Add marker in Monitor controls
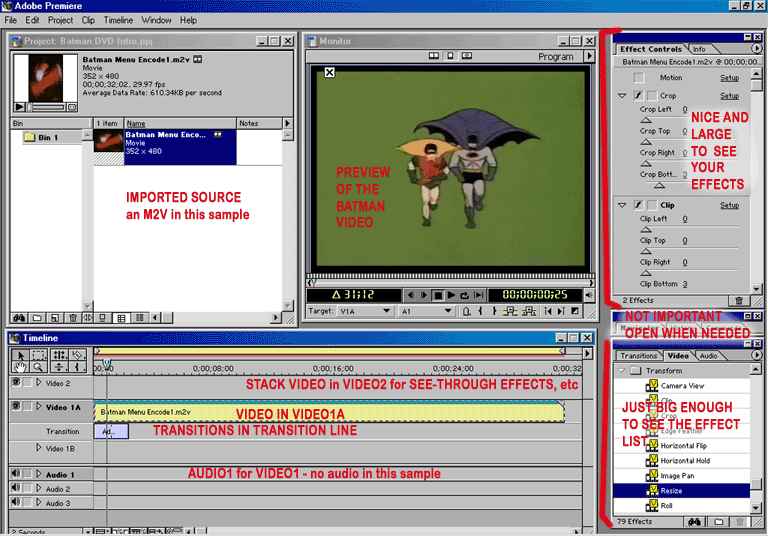Image resolution: width=768 pixels, height=536 pixels. point(467,311)
